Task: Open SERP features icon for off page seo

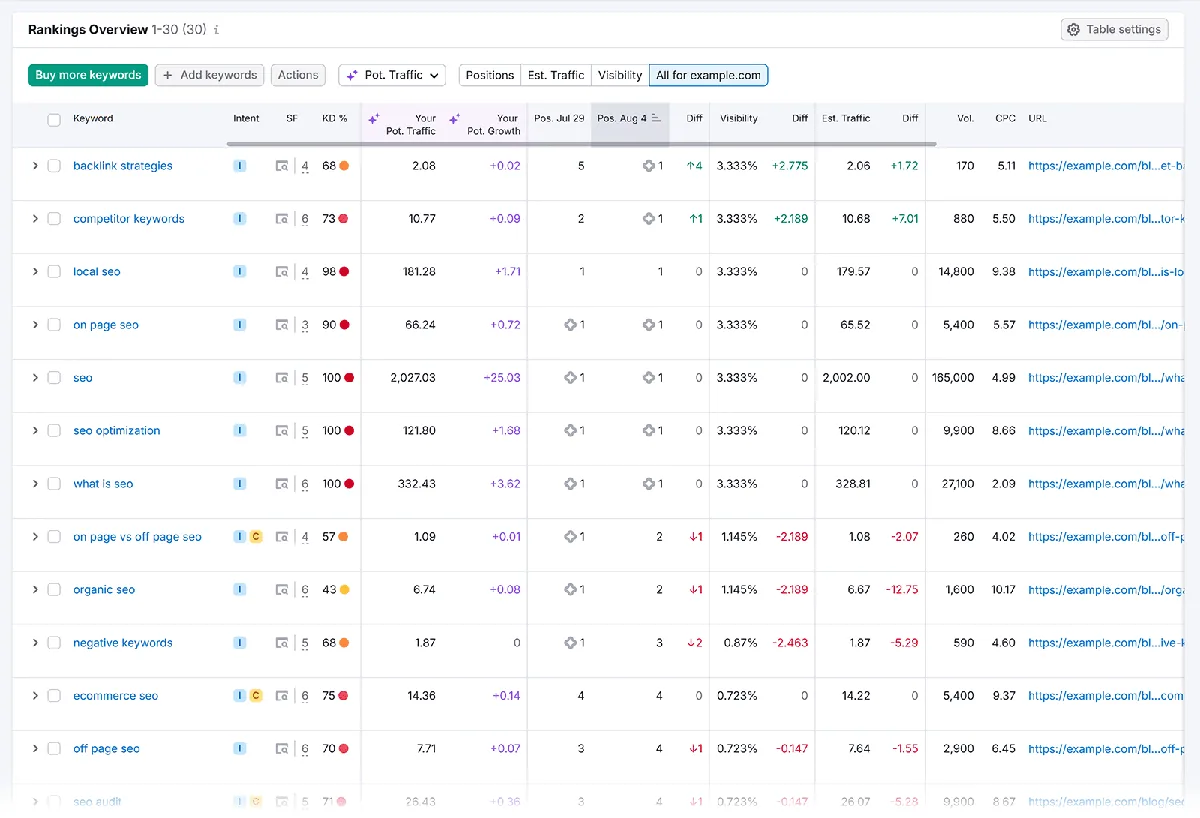Action: (282, 749)
